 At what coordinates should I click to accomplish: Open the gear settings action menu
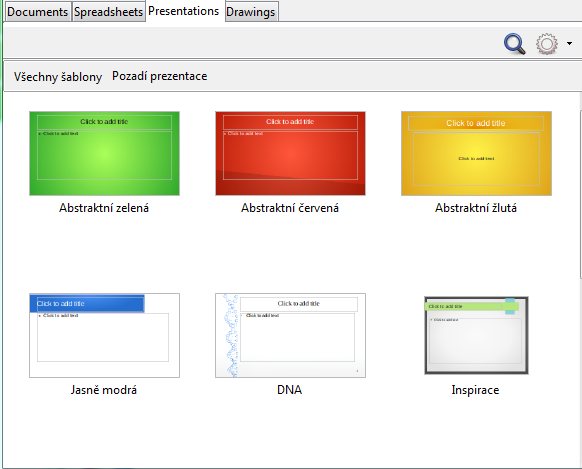(547, 44)
